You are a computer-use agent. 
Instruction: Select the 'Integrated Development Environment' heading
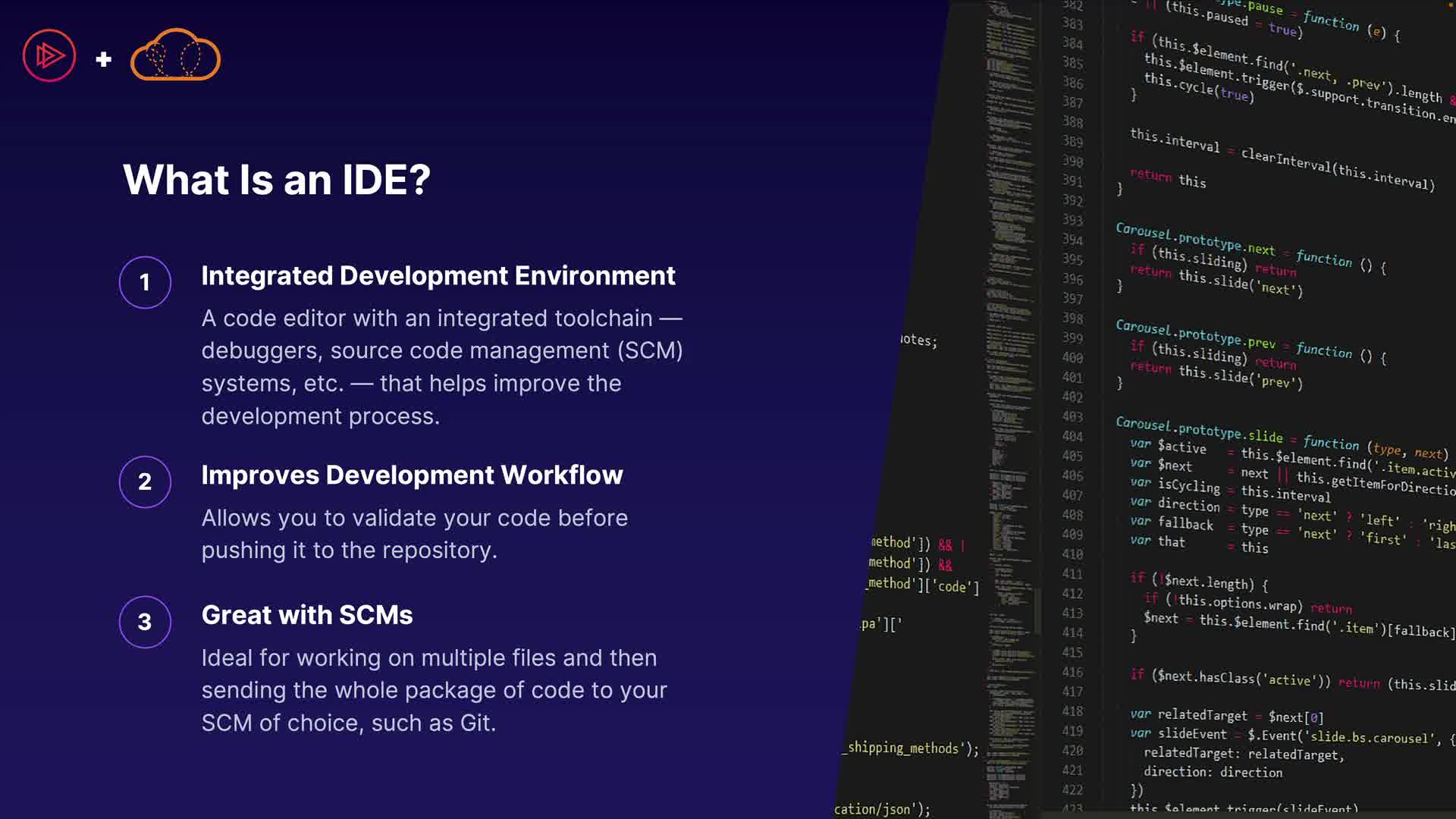click(x=438, y=276)
